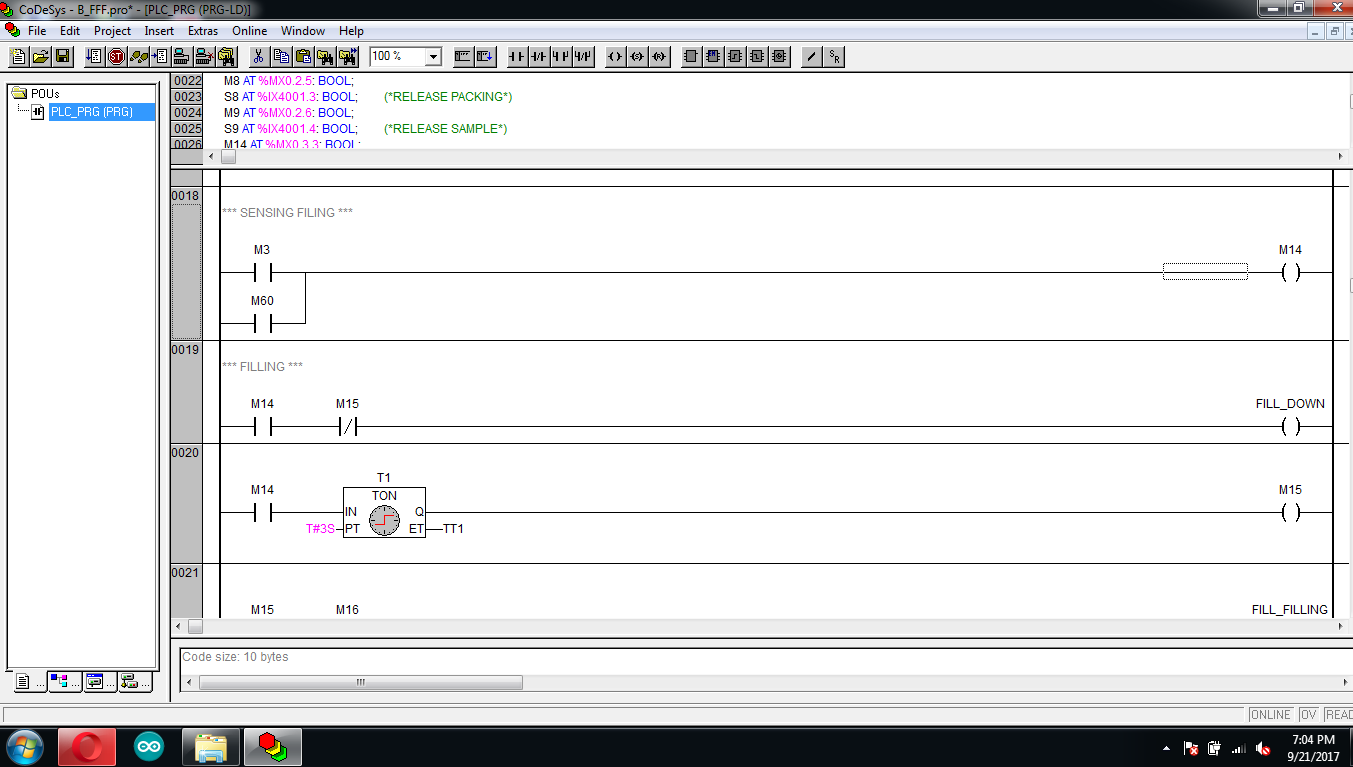Open the Window menu
1353x767 pixels.
pos(303,31)
